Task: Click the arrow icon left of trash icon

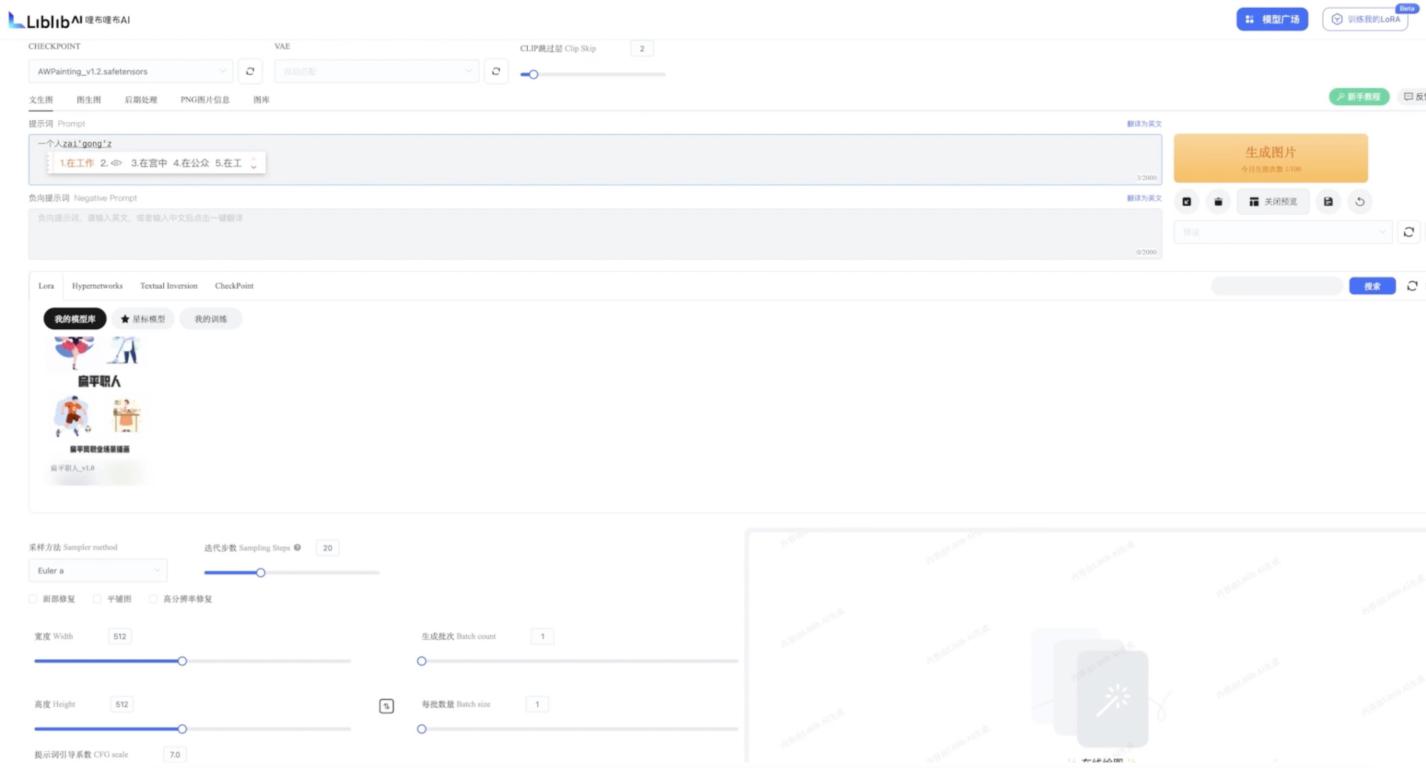Action: [1186, 202]
